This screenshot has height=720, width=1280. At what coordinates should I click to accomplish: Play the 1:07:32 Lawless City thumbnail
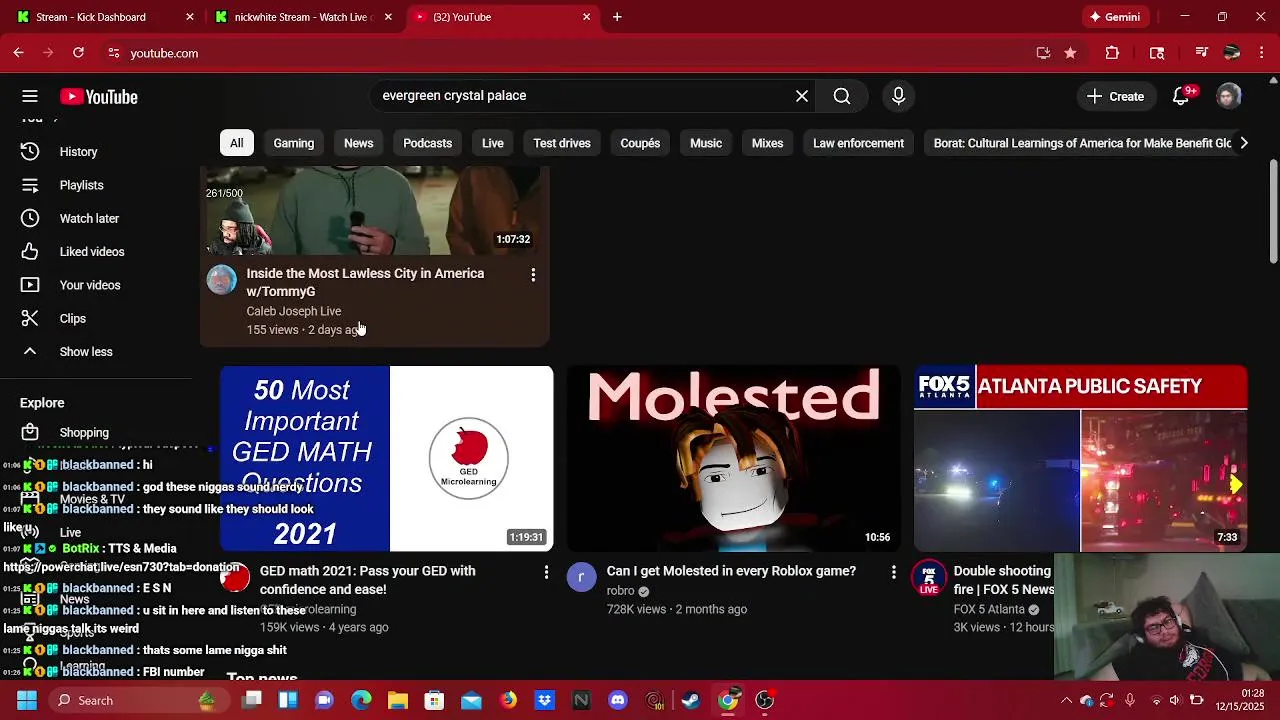point(375,211)
